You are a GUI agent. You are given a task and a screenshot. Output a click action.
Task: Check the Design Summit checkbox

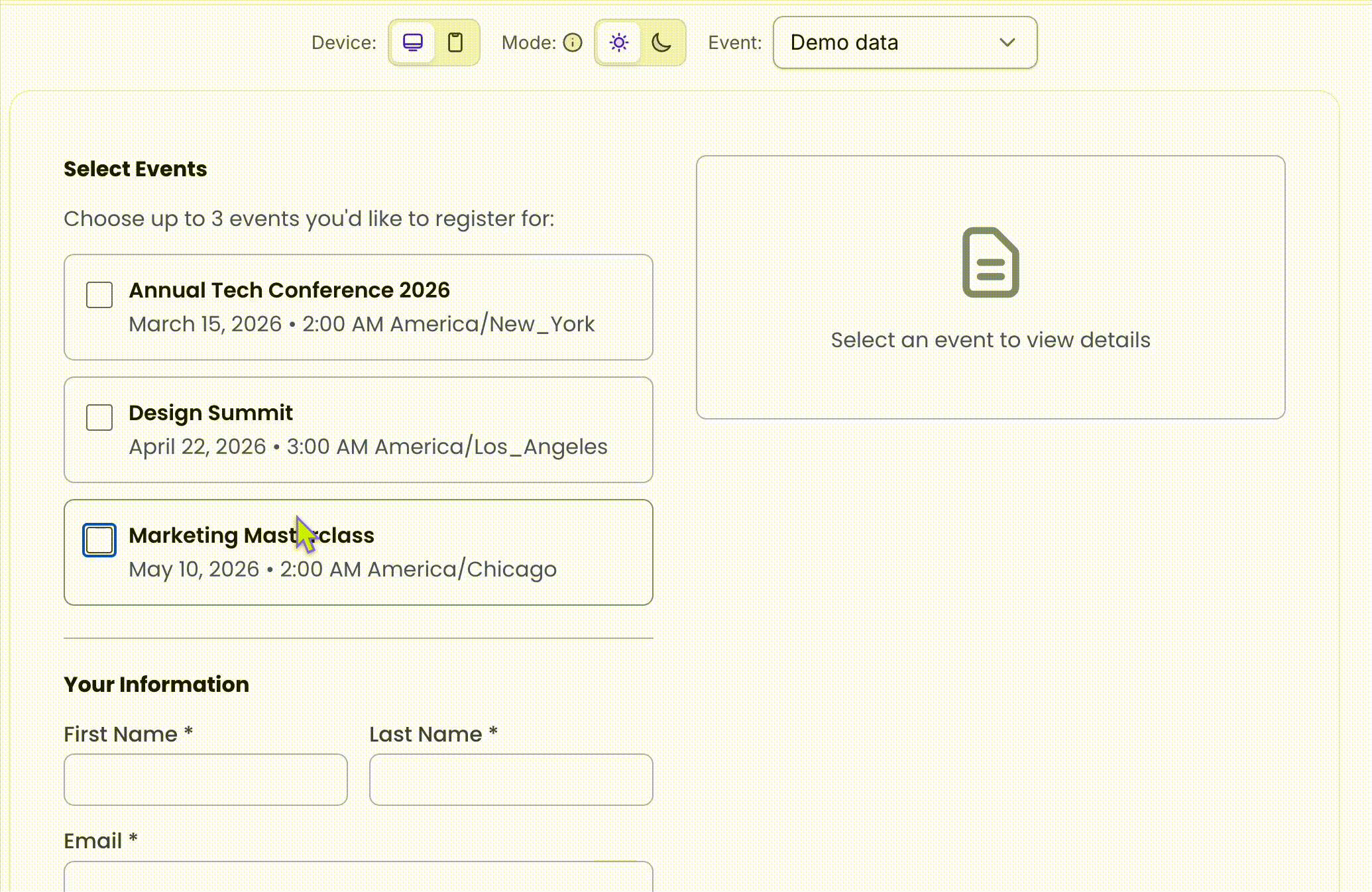98,418
